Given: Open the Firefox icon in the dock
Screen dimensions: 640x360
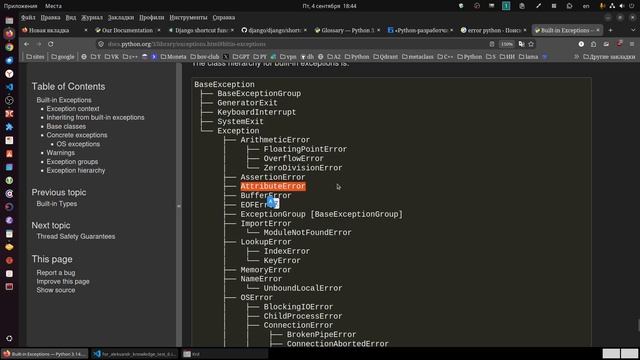Looking at the screenshot, I should pyautogui.click(x=9, y=34).
